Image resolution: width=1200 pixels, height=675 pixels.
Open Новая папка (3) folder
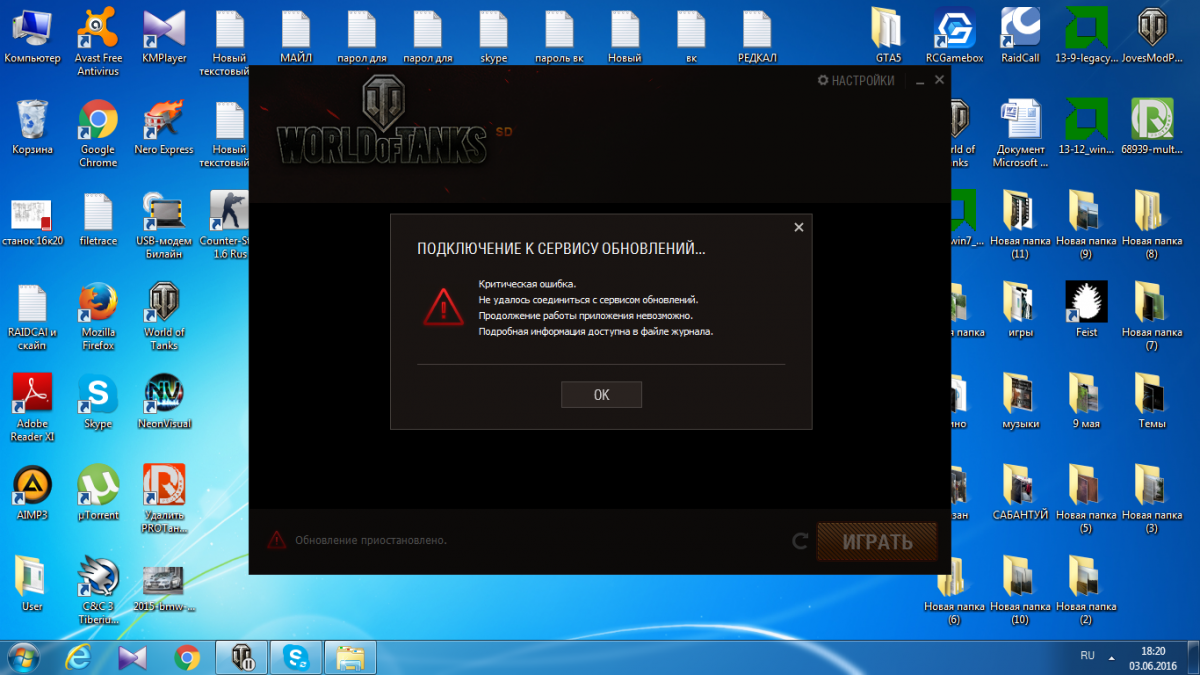point(1152,498)
